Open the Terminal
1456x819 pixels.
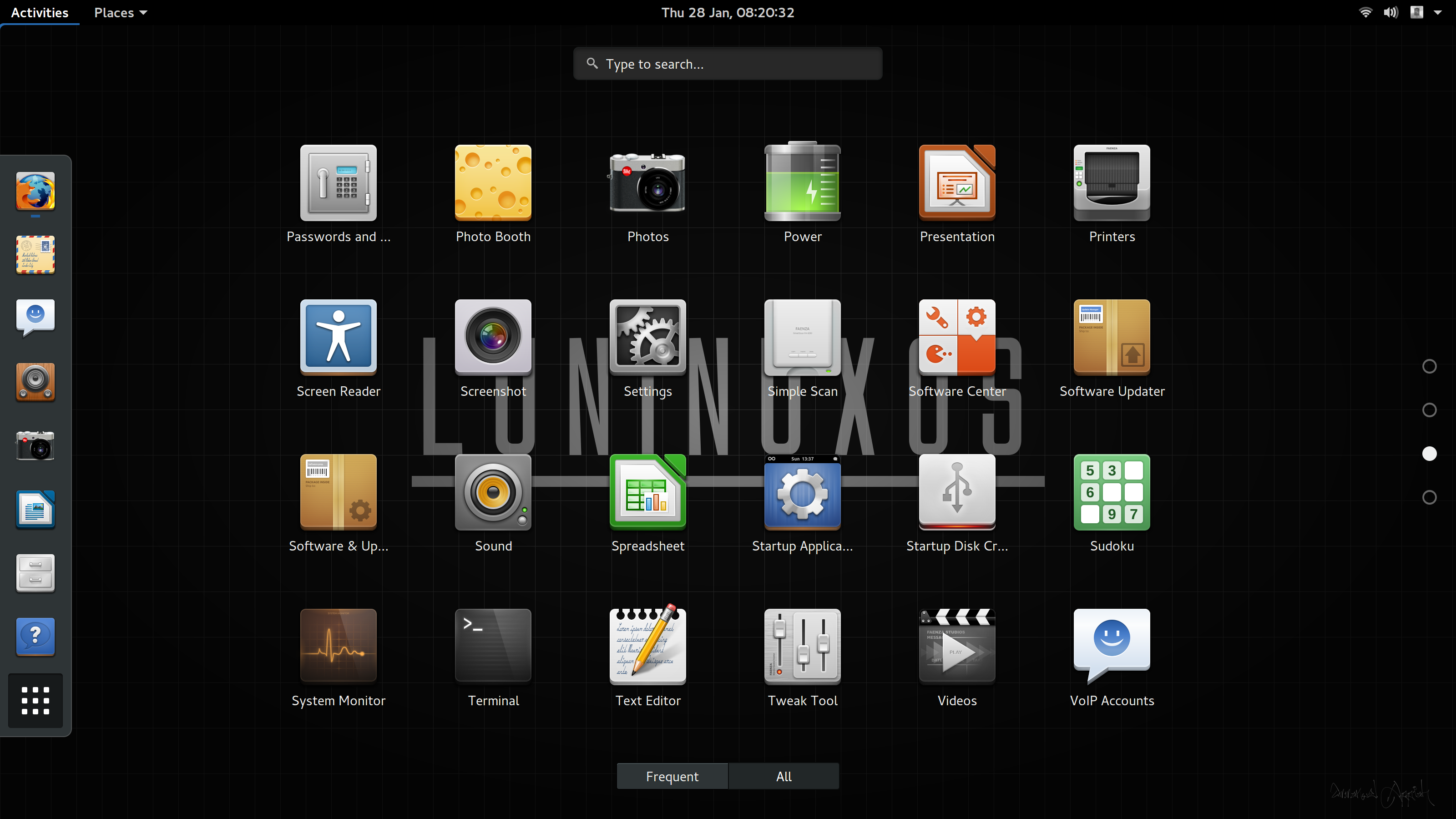click(x=493, y=658)
